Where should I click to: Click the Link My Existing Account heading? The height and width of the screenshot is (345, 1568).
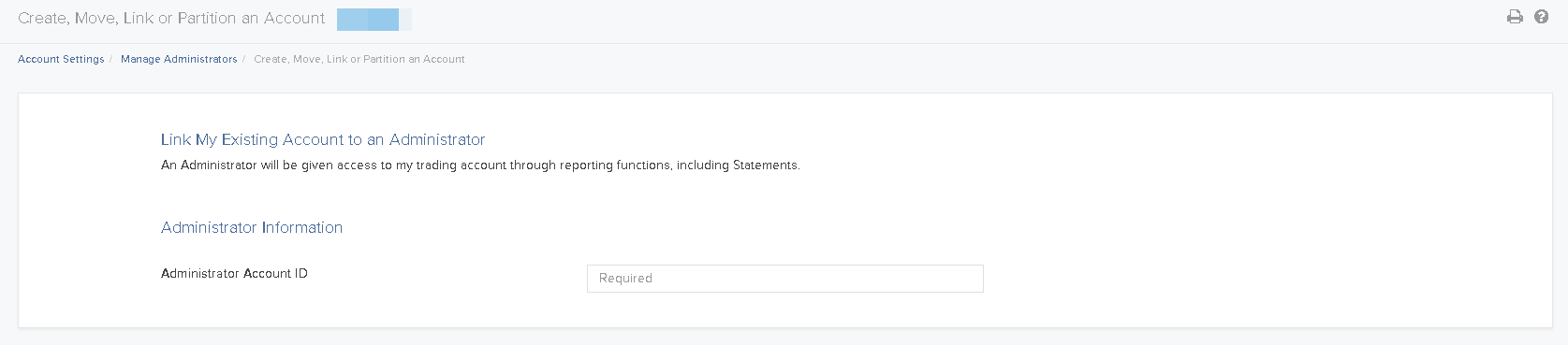coord(323,139)
